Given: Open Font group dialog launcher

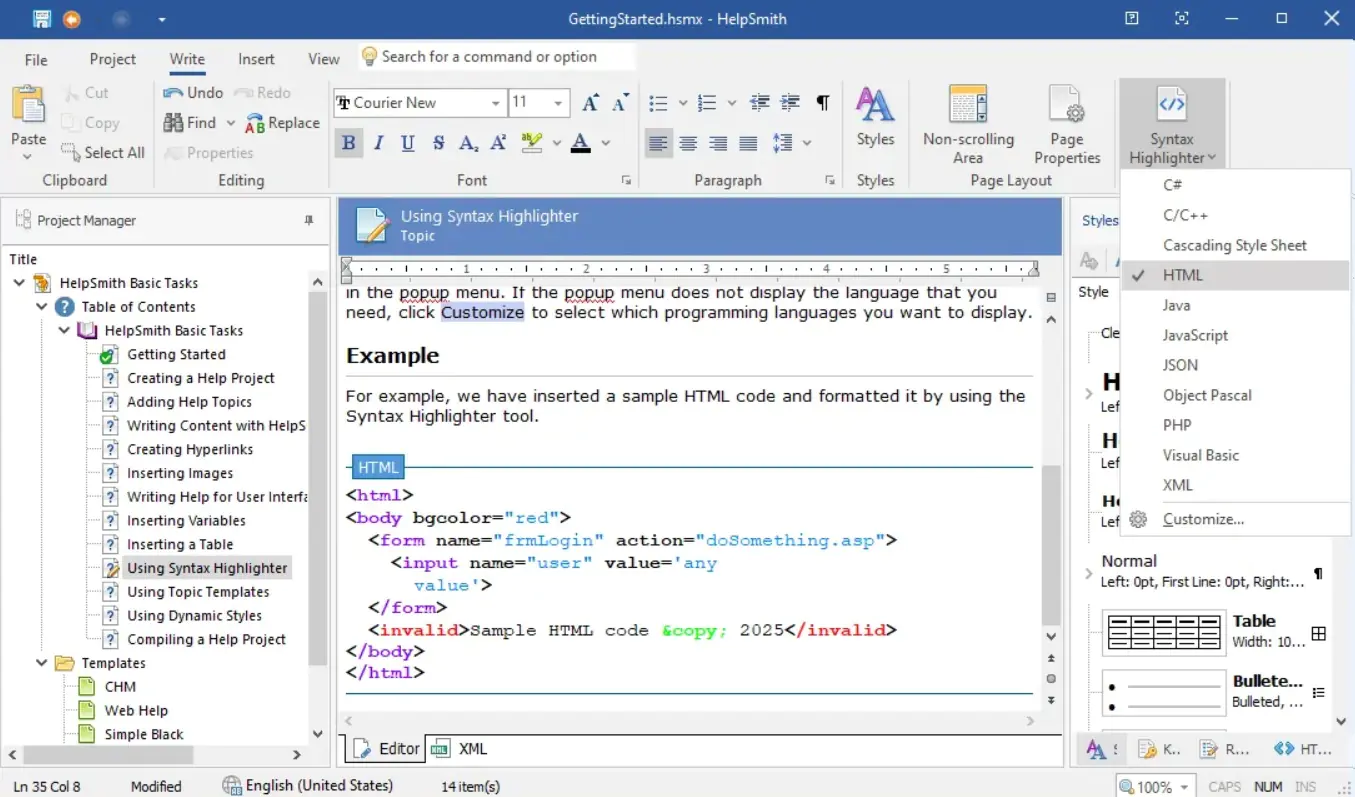Looking at the screenshot, I should click(x=627, y=181).
